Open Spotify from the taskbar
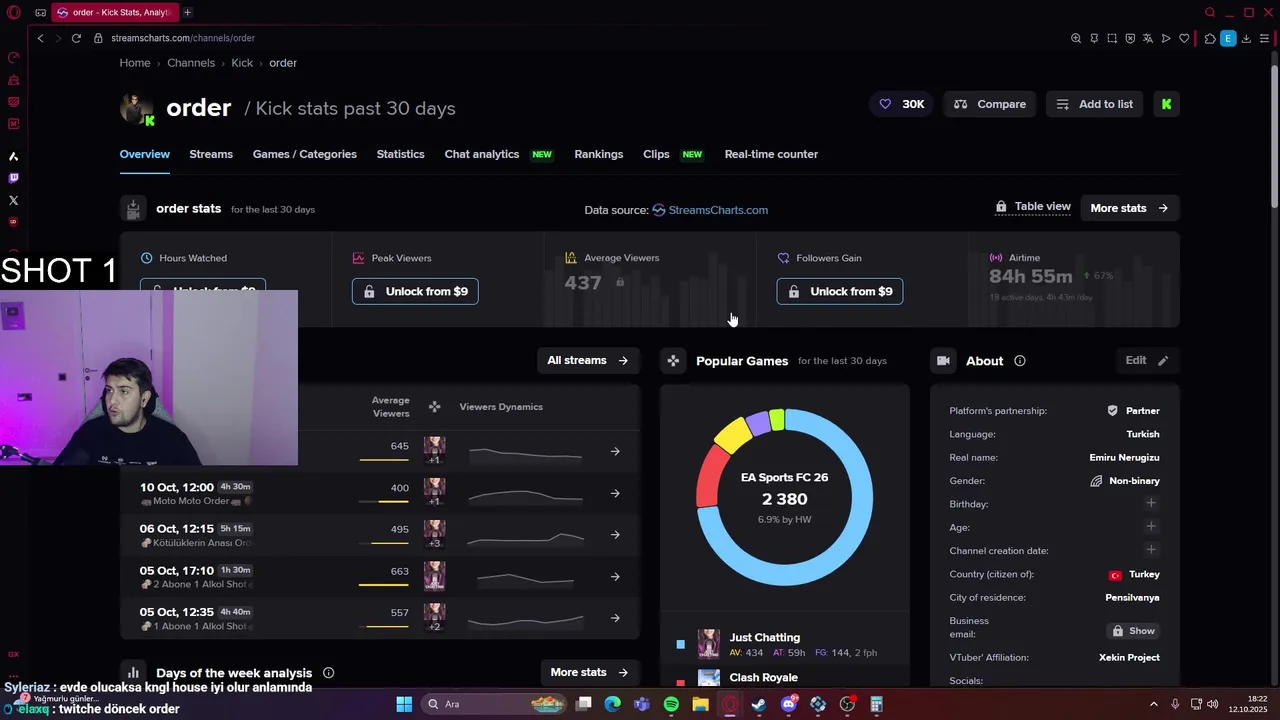1280x720 pixels. 671,704
